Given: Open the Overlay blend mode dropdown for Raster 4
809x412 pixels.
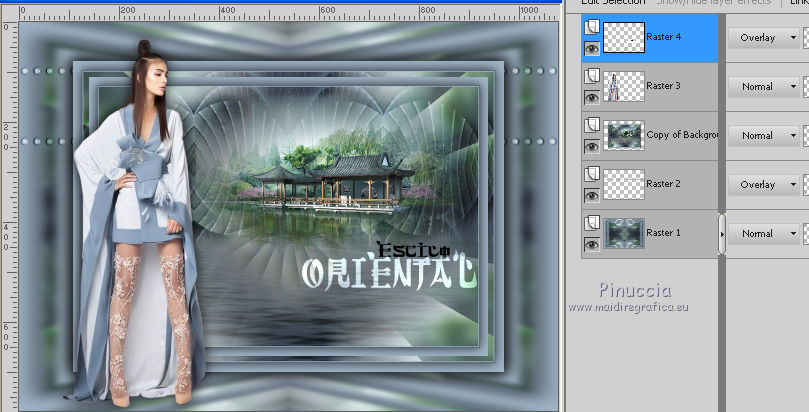Looking at the screenshot, I should pyautogui.click(x=764, y=38).
